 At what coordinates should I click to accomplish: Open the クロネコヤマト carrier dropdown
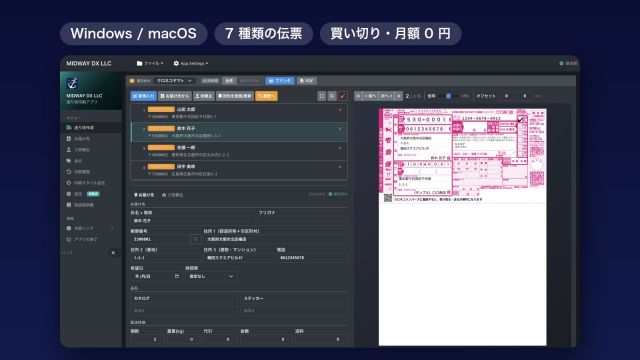coord(174,81)
